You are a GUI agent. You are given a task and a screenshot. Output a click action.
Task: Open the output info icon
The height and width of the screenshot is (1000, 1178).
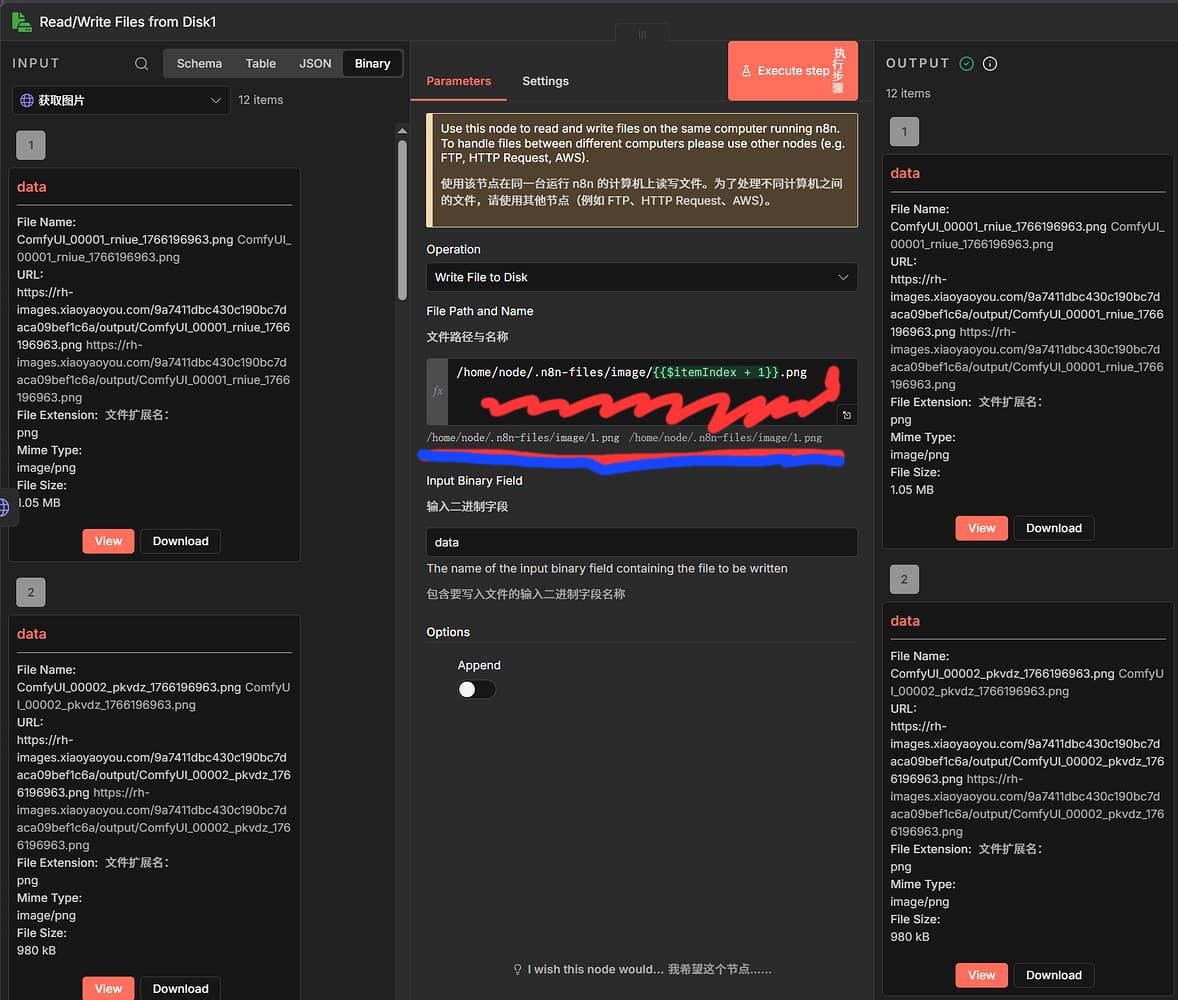[990, 64]
